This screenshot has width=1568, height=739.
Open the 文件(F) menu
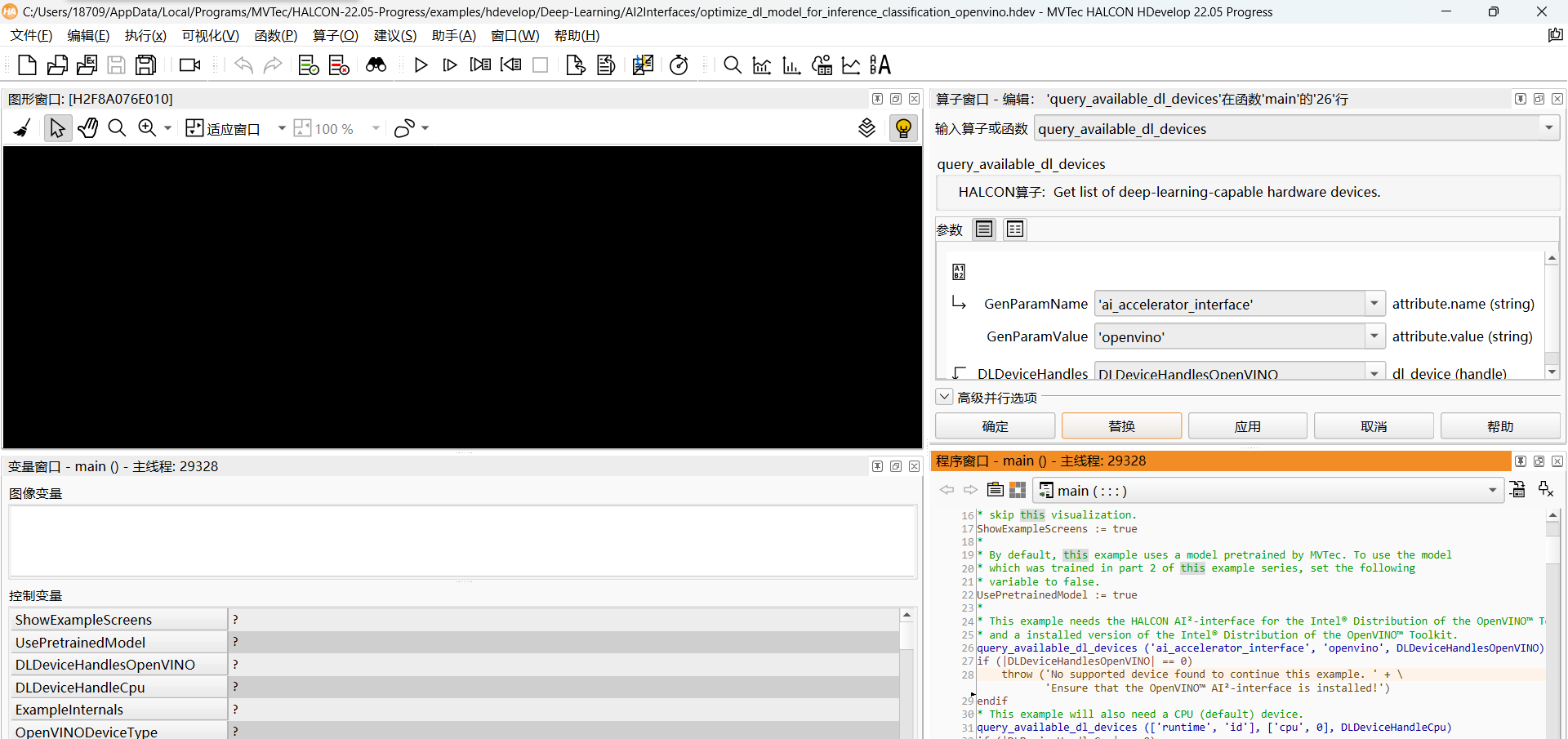pos(31,36)
